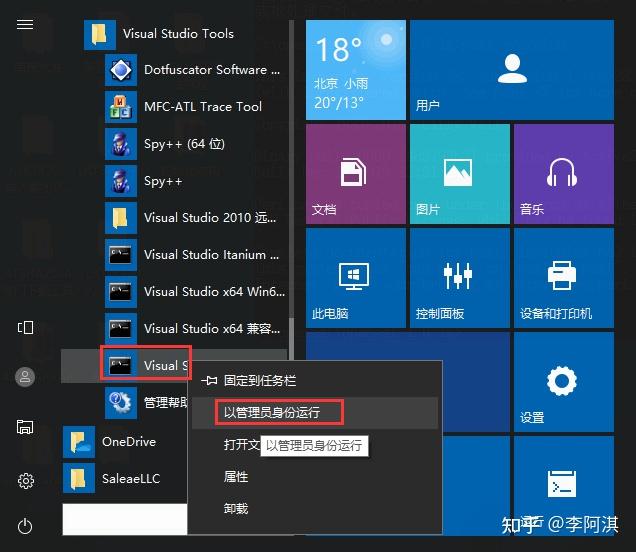
Task: Click the user account avatar in sidebar
Action: 25,377
